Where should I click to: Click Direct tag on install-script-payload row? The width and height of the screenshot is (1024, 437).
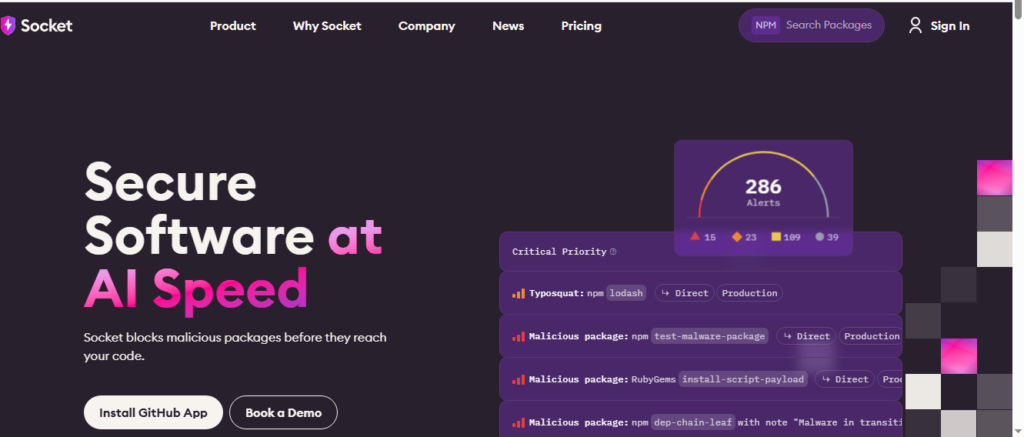click(x=845, y=380)
